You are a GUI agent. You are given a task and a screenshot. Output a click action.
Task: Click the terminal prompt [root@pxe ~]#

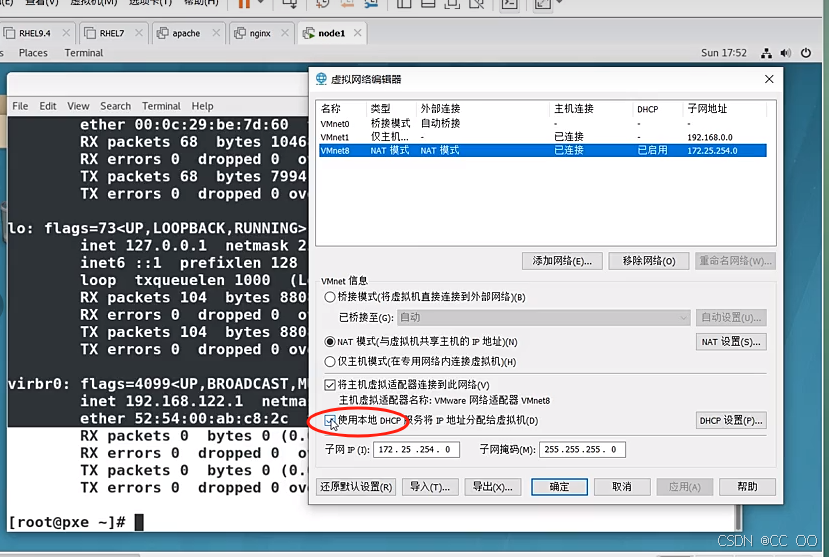(67, 523)
